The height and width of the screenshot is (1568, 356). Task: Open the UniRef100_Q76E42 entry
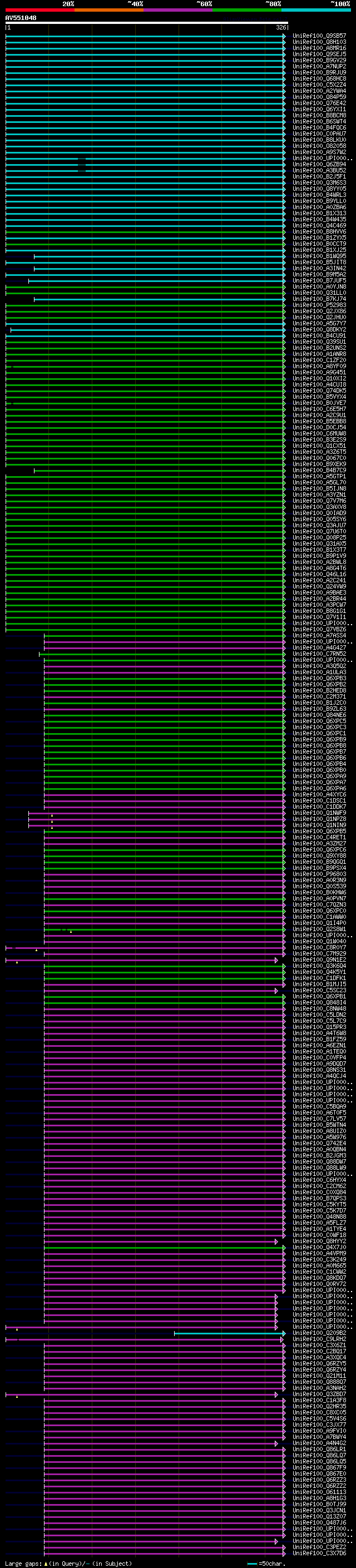[319, 103]
